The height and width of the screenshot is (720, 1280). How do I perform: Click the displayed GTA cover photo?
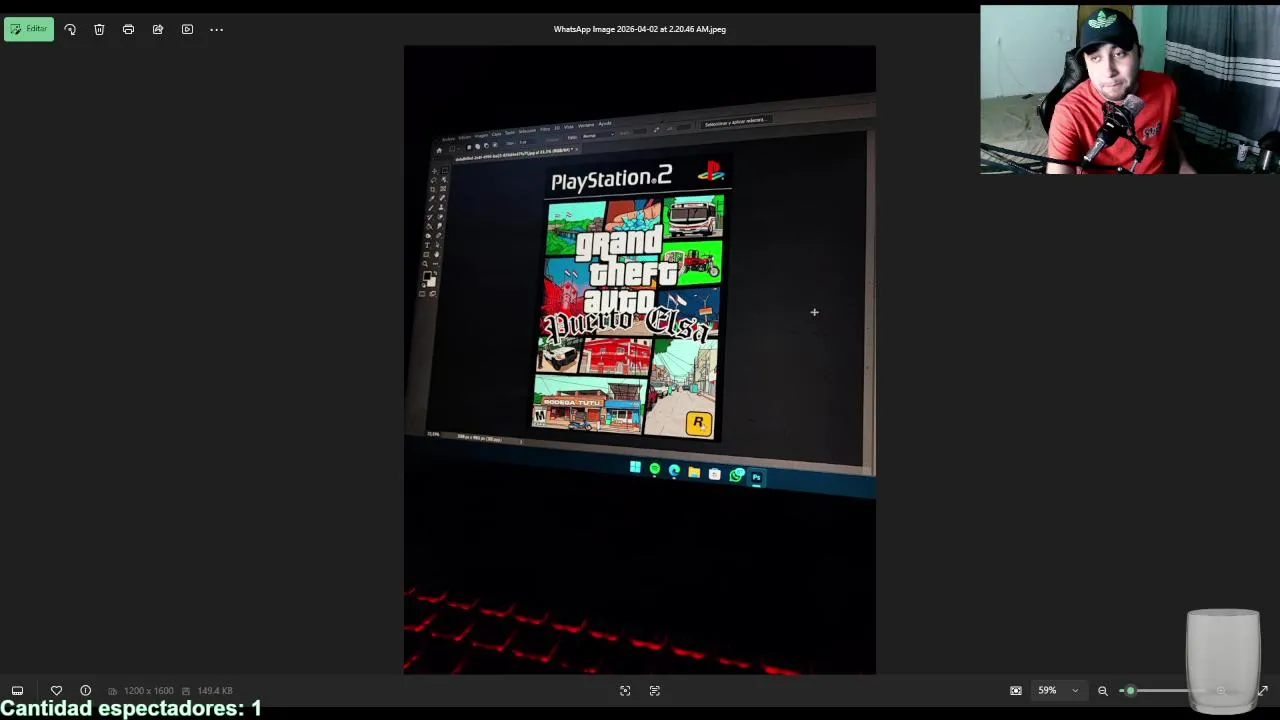pos(640,360)
